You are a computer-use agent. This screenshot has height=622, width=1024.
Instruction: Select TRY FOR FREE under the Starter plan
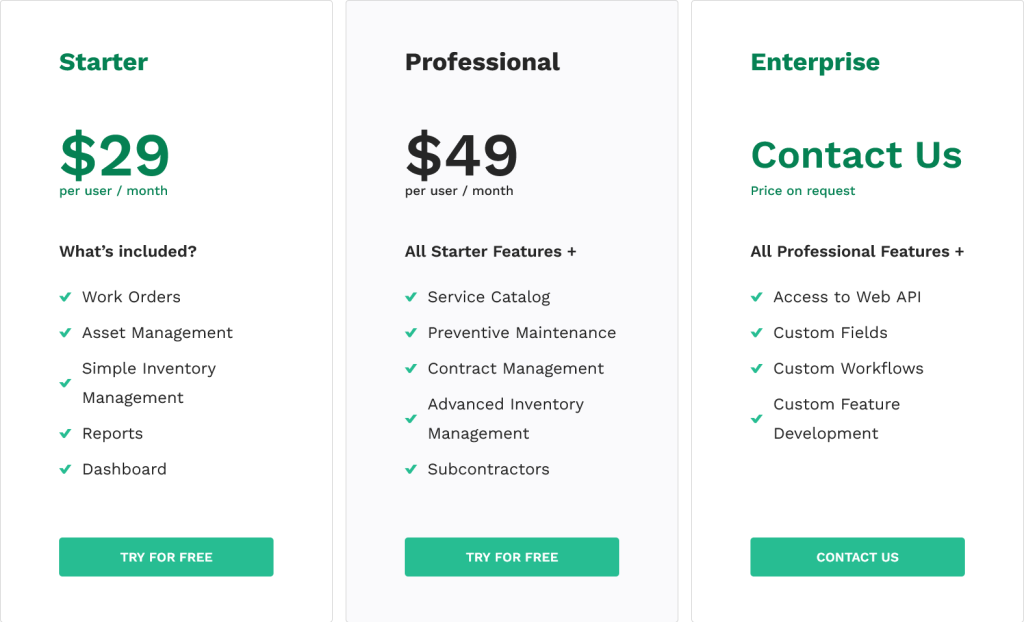(x=166, y=557)
